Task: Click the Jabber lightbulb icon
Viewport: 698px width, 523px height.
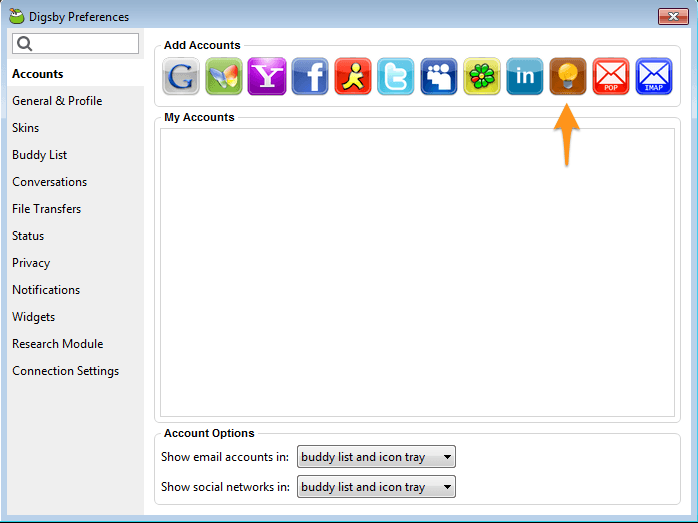Action: point(568,76)
